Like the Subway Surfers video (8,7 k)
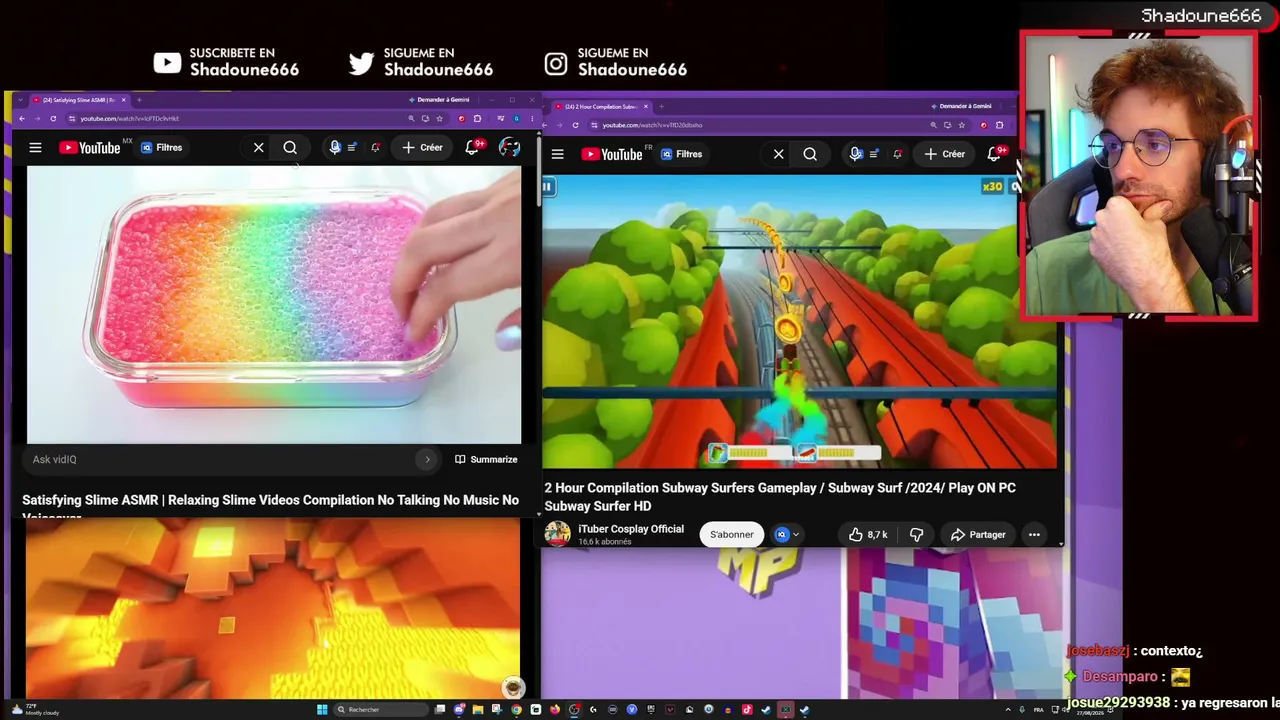Image resolution: width=1280 pixels, height=720 pixels. 868,534
